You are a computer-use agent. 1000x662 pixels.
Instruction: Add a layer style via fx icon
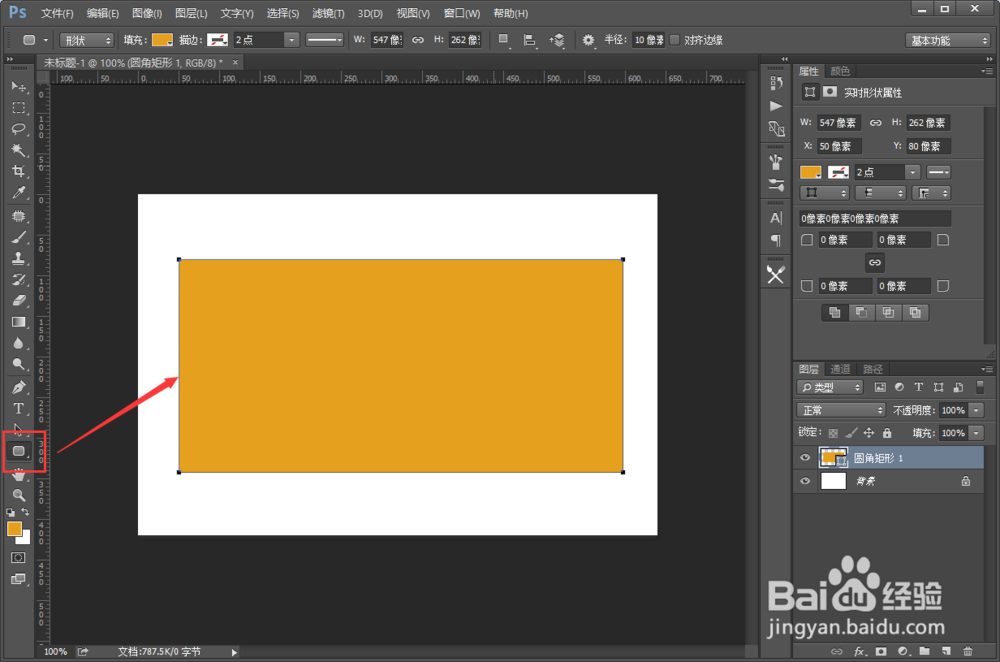(x=860, y=651)
